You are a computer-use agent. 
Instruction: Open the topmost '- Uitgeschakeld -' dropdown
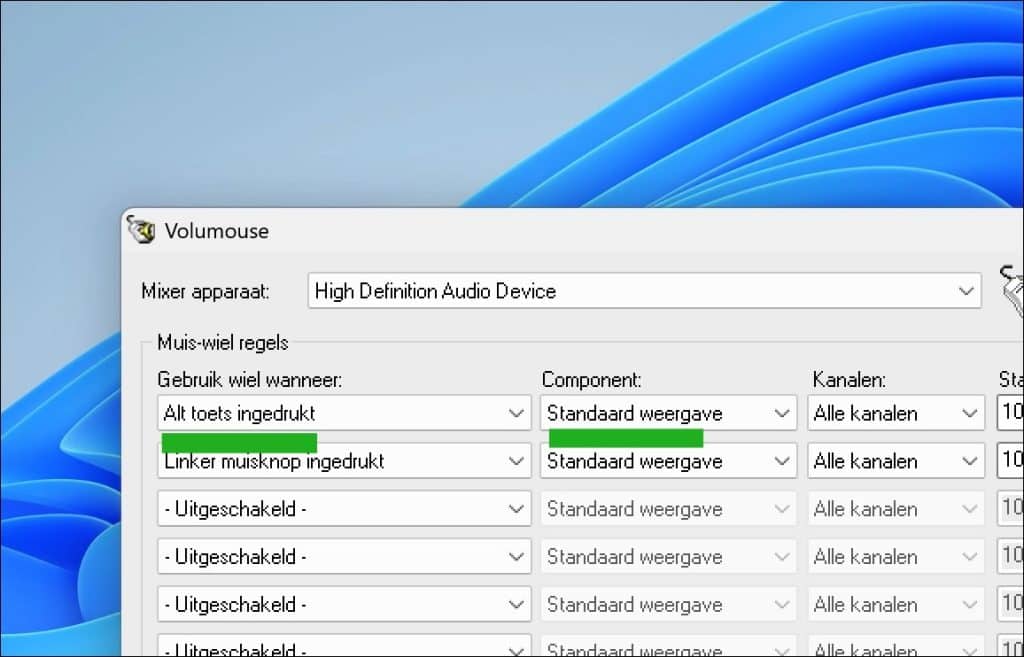pos(344,509)
